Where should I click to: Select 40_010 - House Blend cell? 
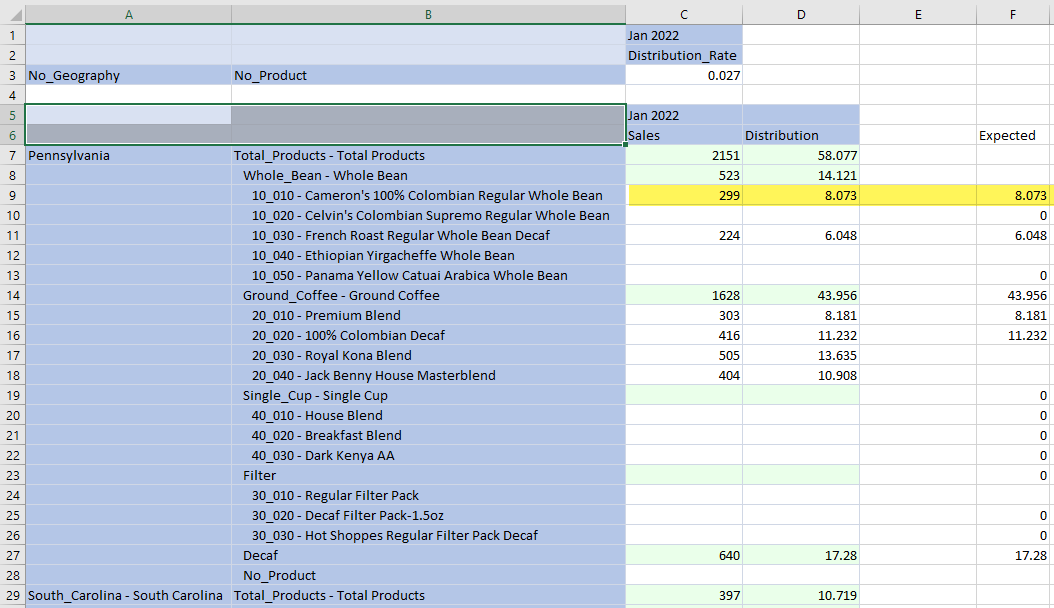tap(428, 415)
